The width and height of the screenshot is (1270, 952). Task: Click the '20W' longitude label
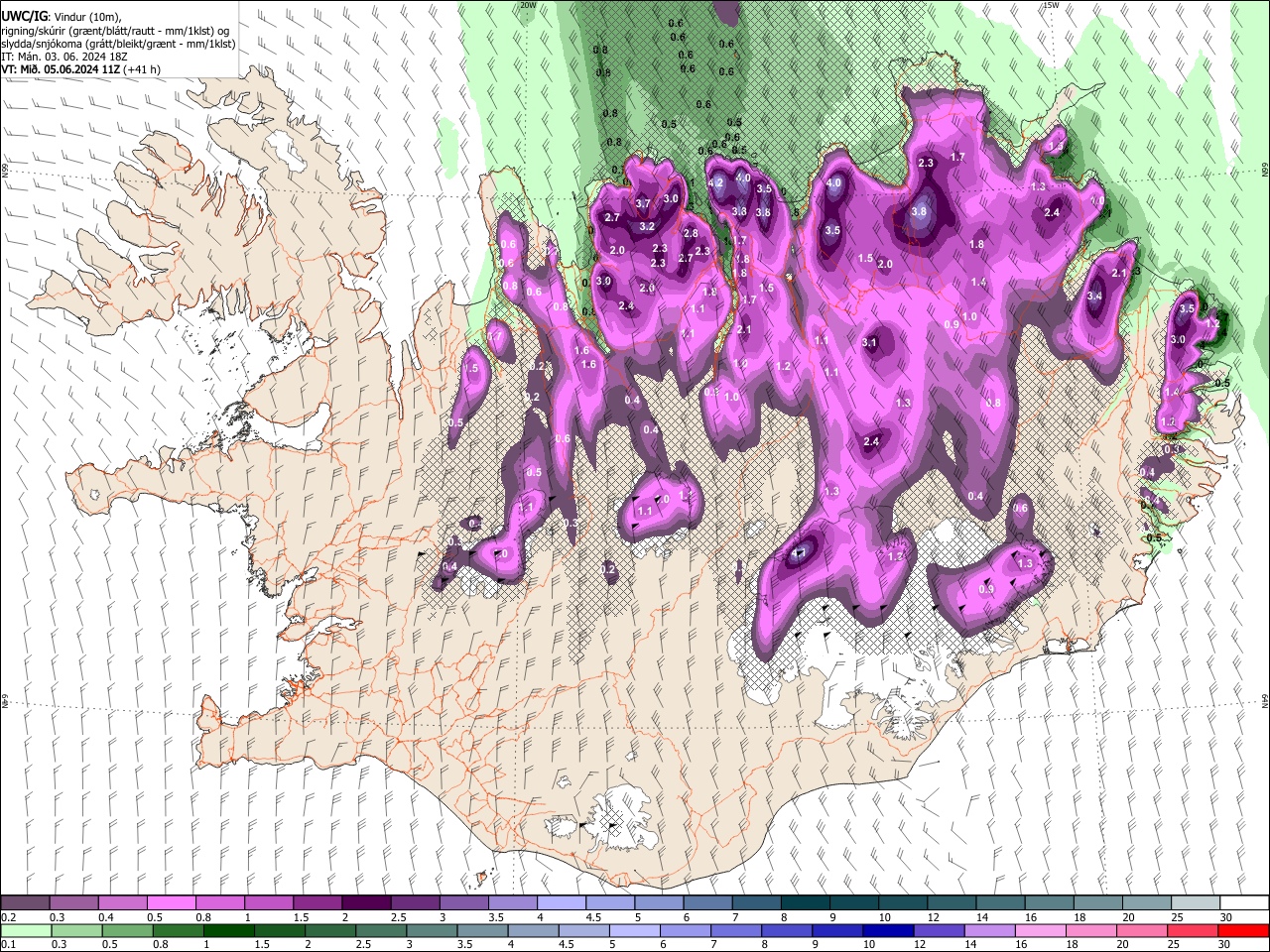click(x=528, y=5)
